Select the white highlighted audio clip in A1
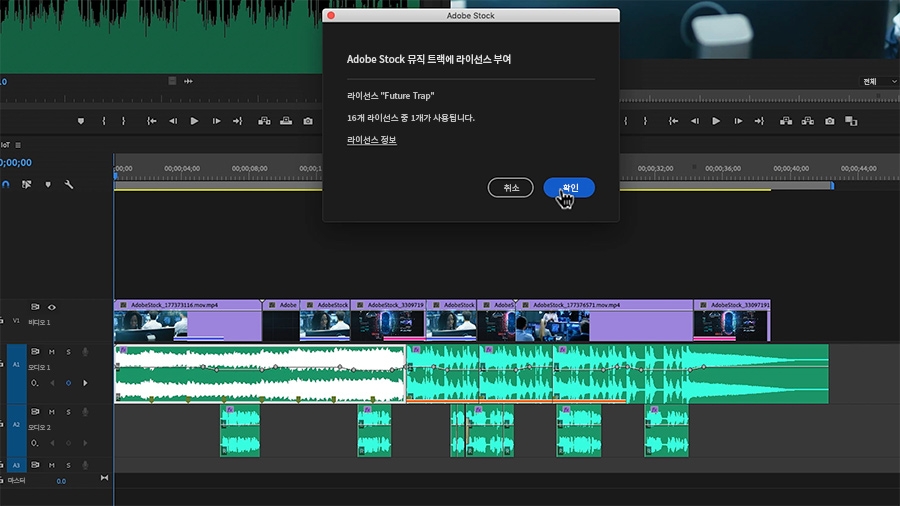The image size is (900, 506). [x=260, y=374]
